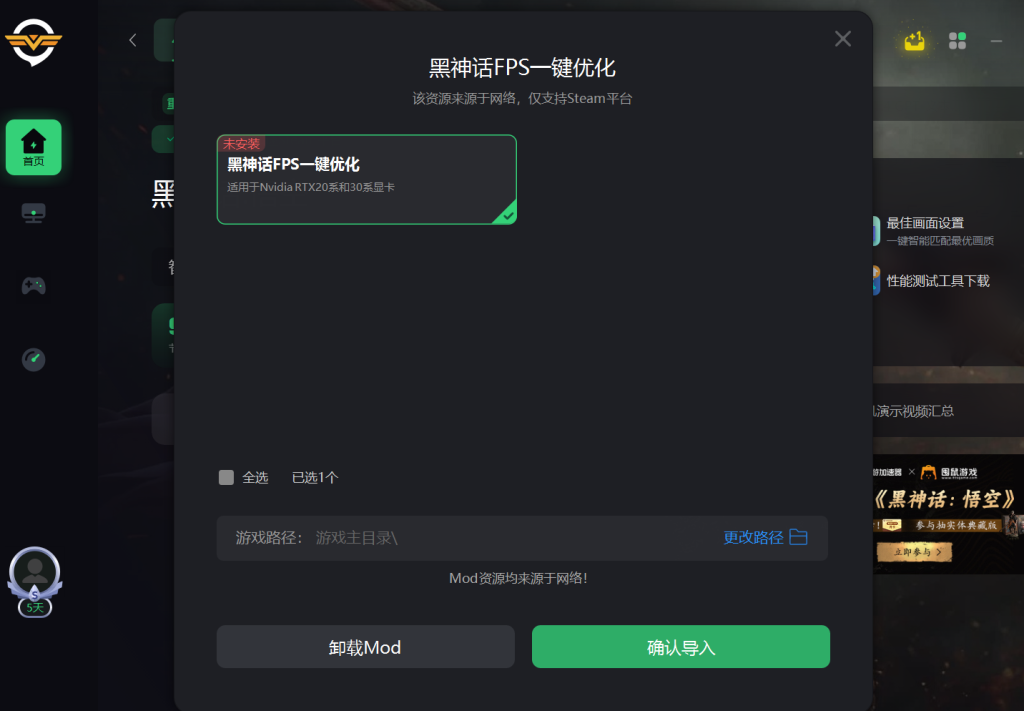The width and height of the screenshot is (1024, 711).
Task: Open the monitor icon in sidebar
Action: tap(33, 213)
